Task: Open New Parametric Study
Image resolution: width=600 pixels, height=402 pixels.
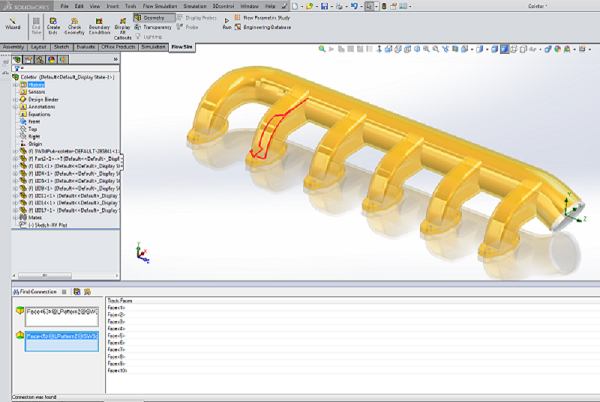Action: click(269, 18)
